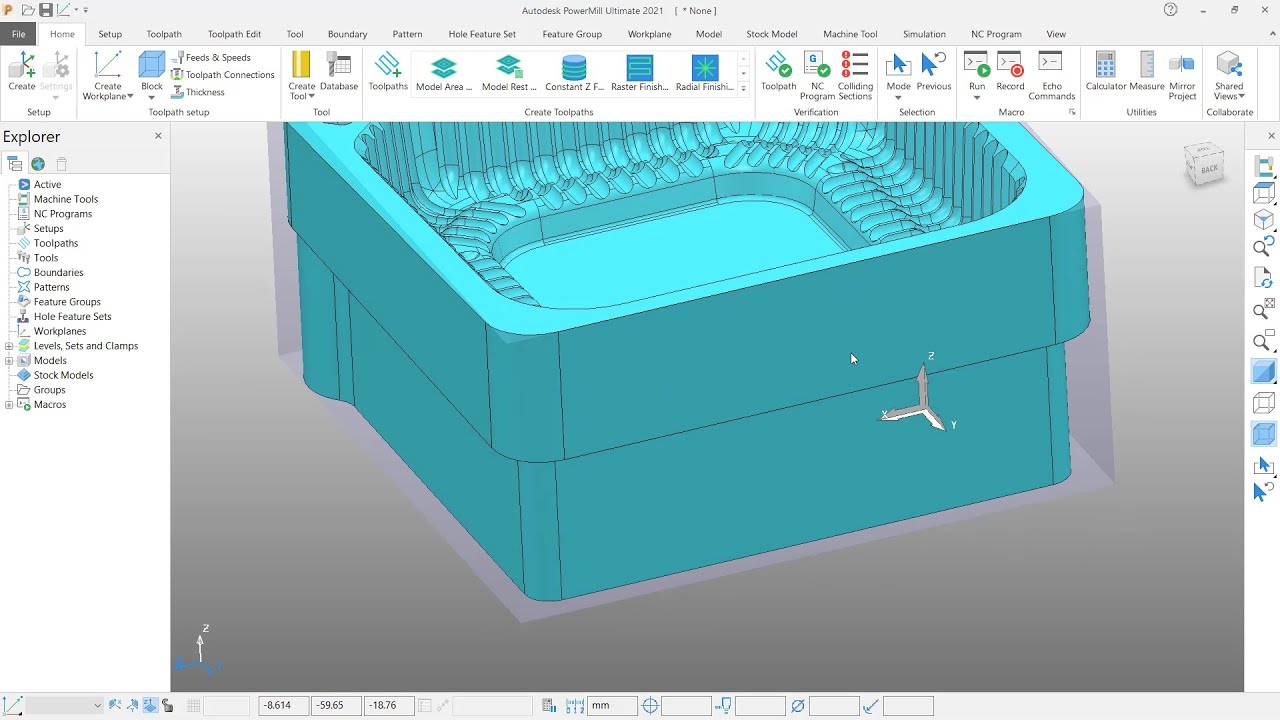The width and height of the screenshot is (1280, 720).
Task: Toggle wireframe view mode
Action: 1263,403
